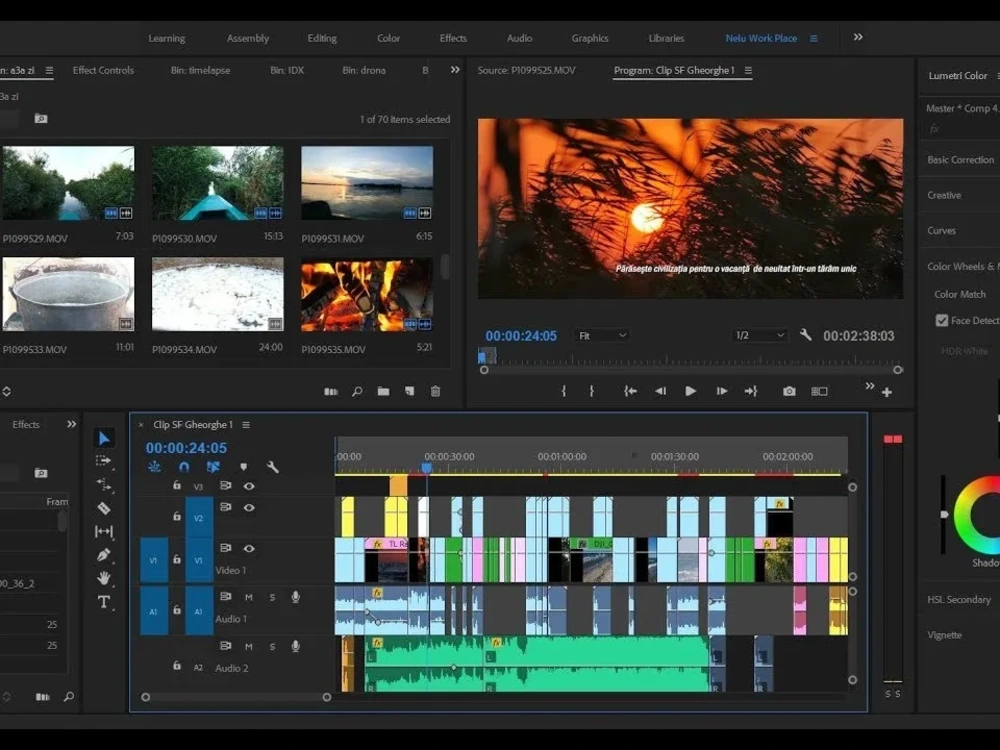The image size is (1000, 750).
Task: Open Program monitor settings wrench
Action: point(805,335)
